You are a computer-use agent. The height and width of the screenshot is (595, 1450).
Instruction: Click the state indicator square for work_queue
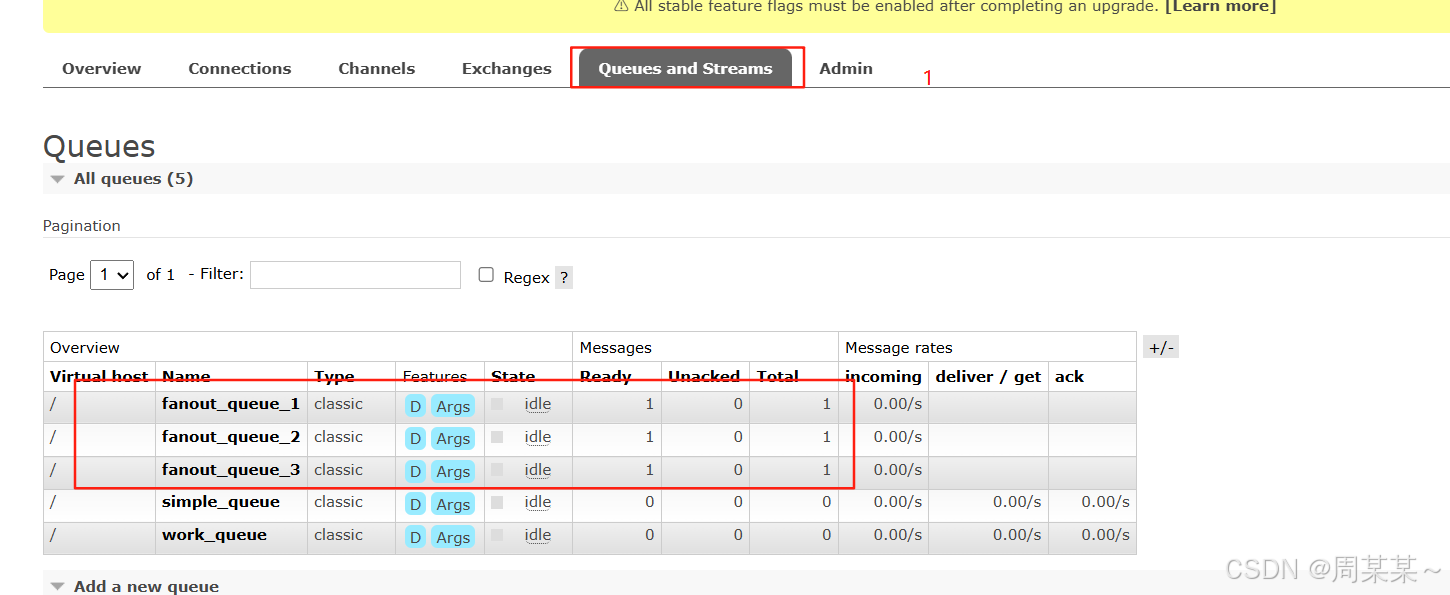497,535
